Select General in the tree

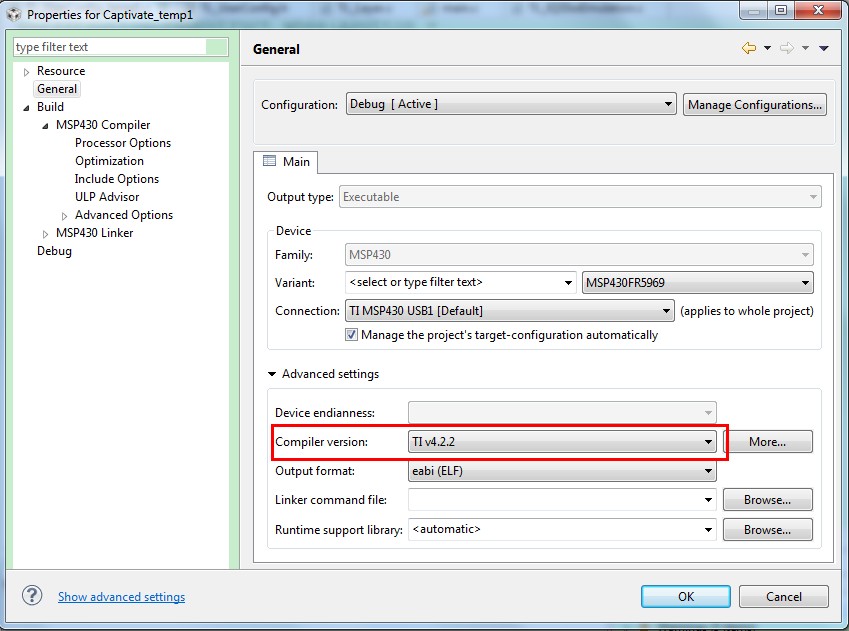pyautogui.click(x=57, y=89)
